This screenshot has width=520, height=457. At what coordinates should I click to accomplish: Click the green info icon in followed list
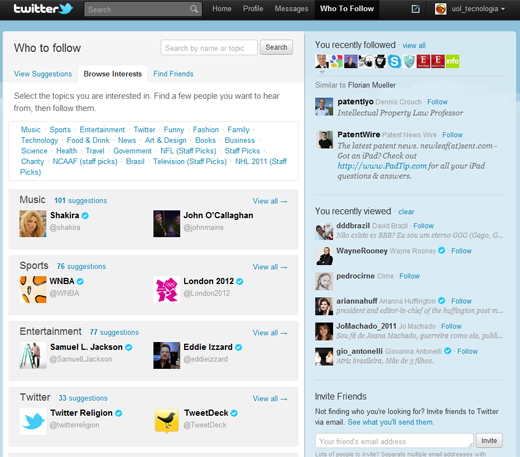[452, 61]
